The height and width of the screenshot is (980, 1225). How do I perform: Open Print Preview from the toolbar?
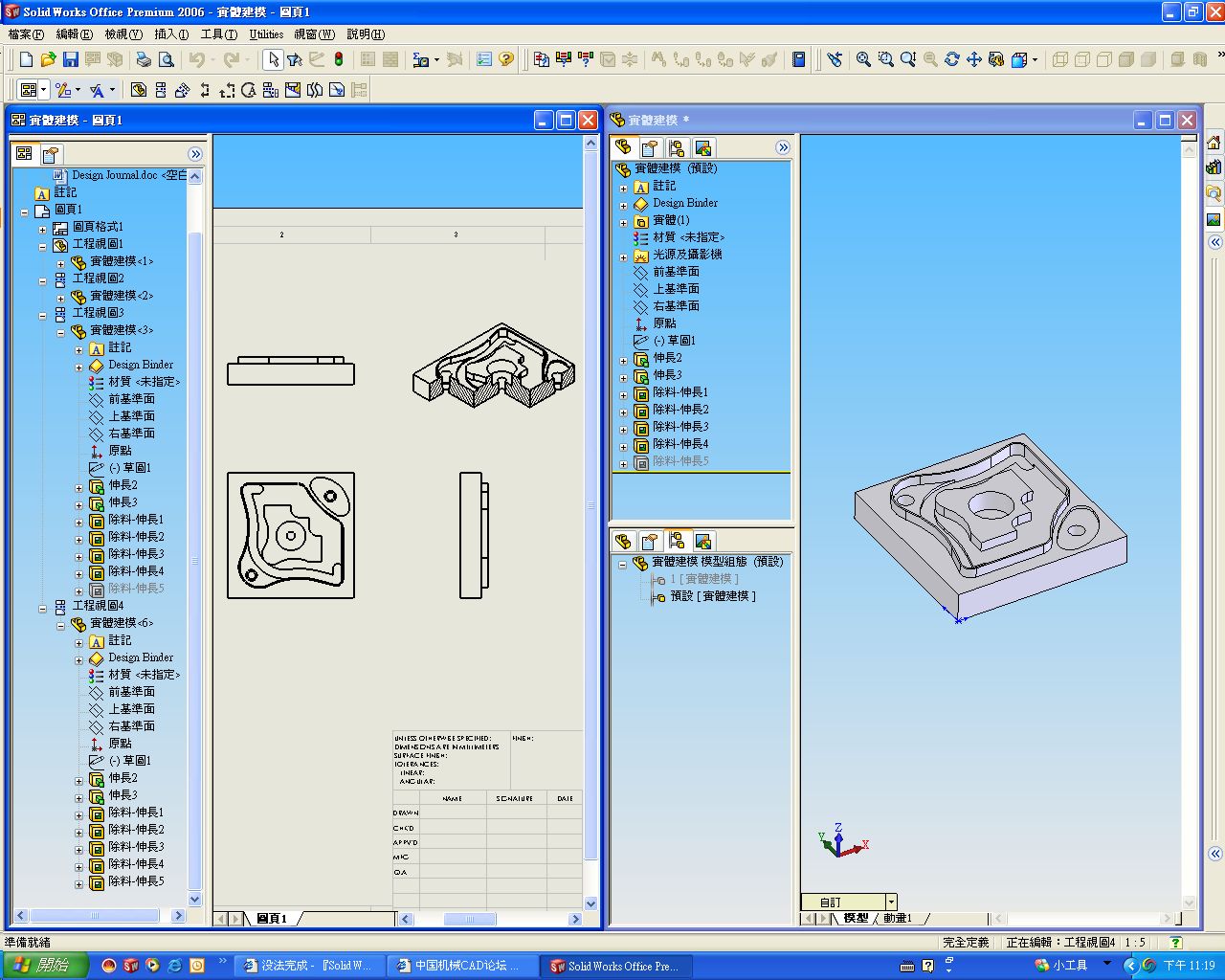click(x=166, y=59)
